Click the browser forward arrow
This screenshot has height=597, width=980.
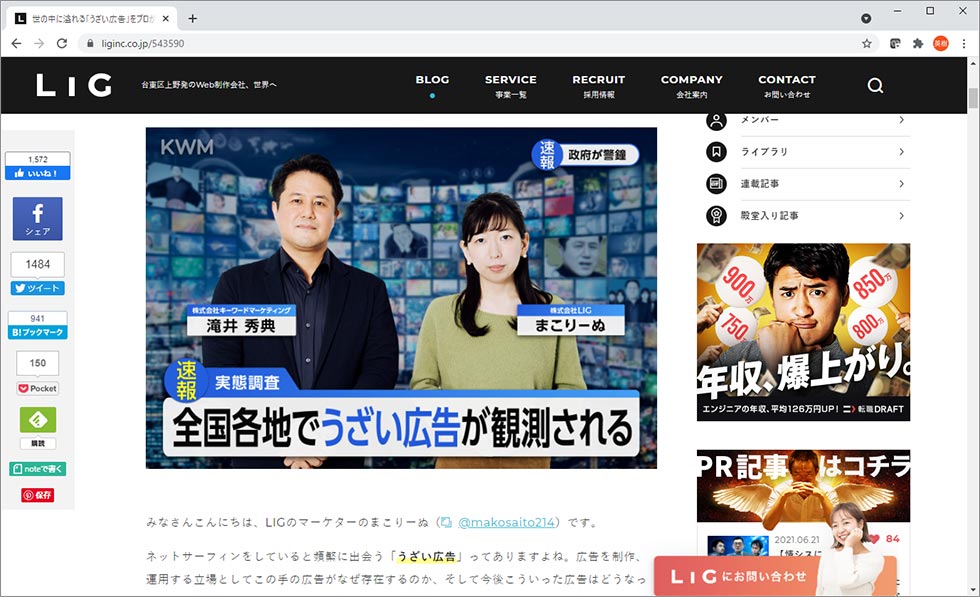(x=39, y=43)
